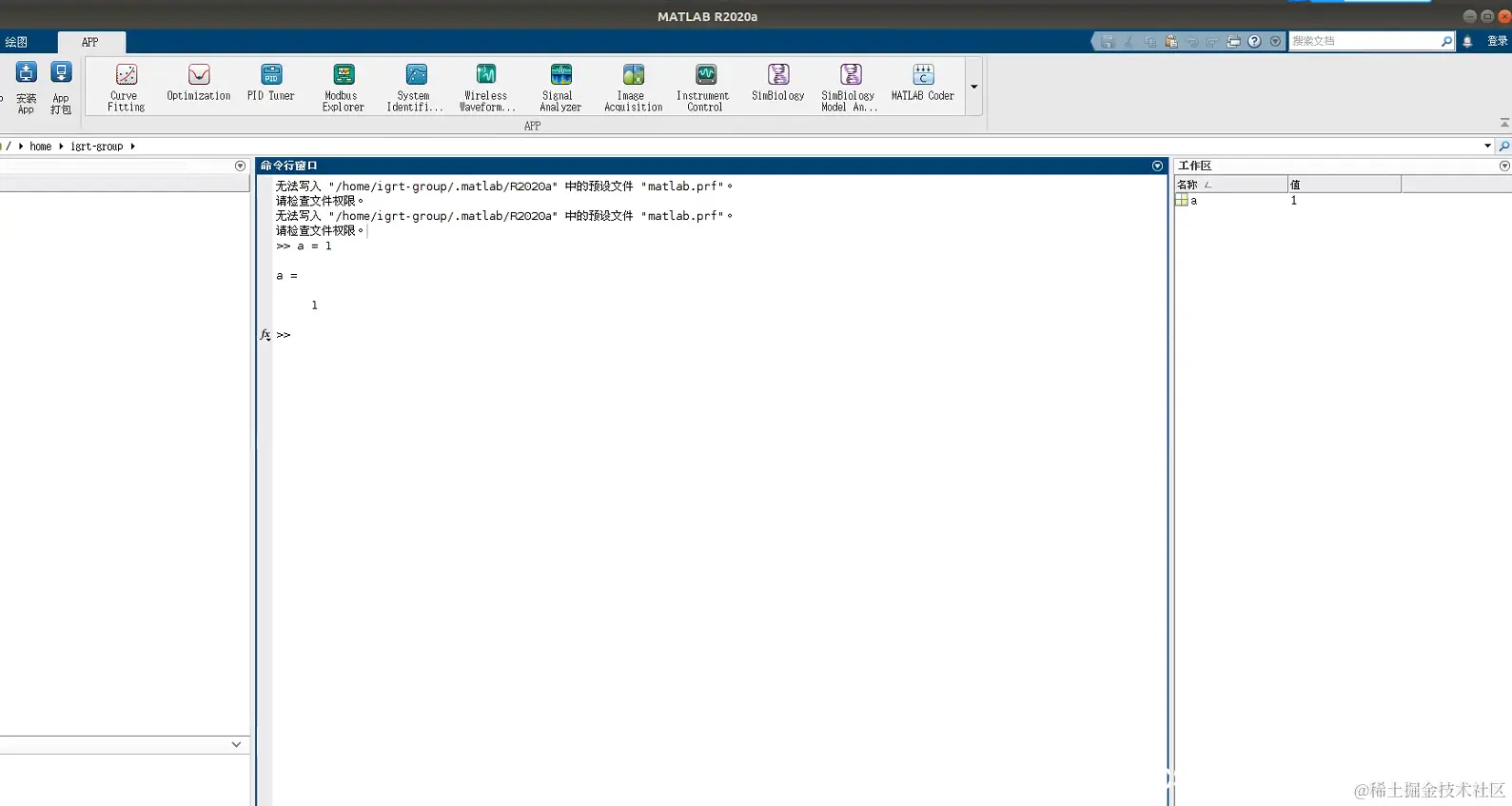
Task: Open help via question mark icon
Action: (x=1254, y=41)
